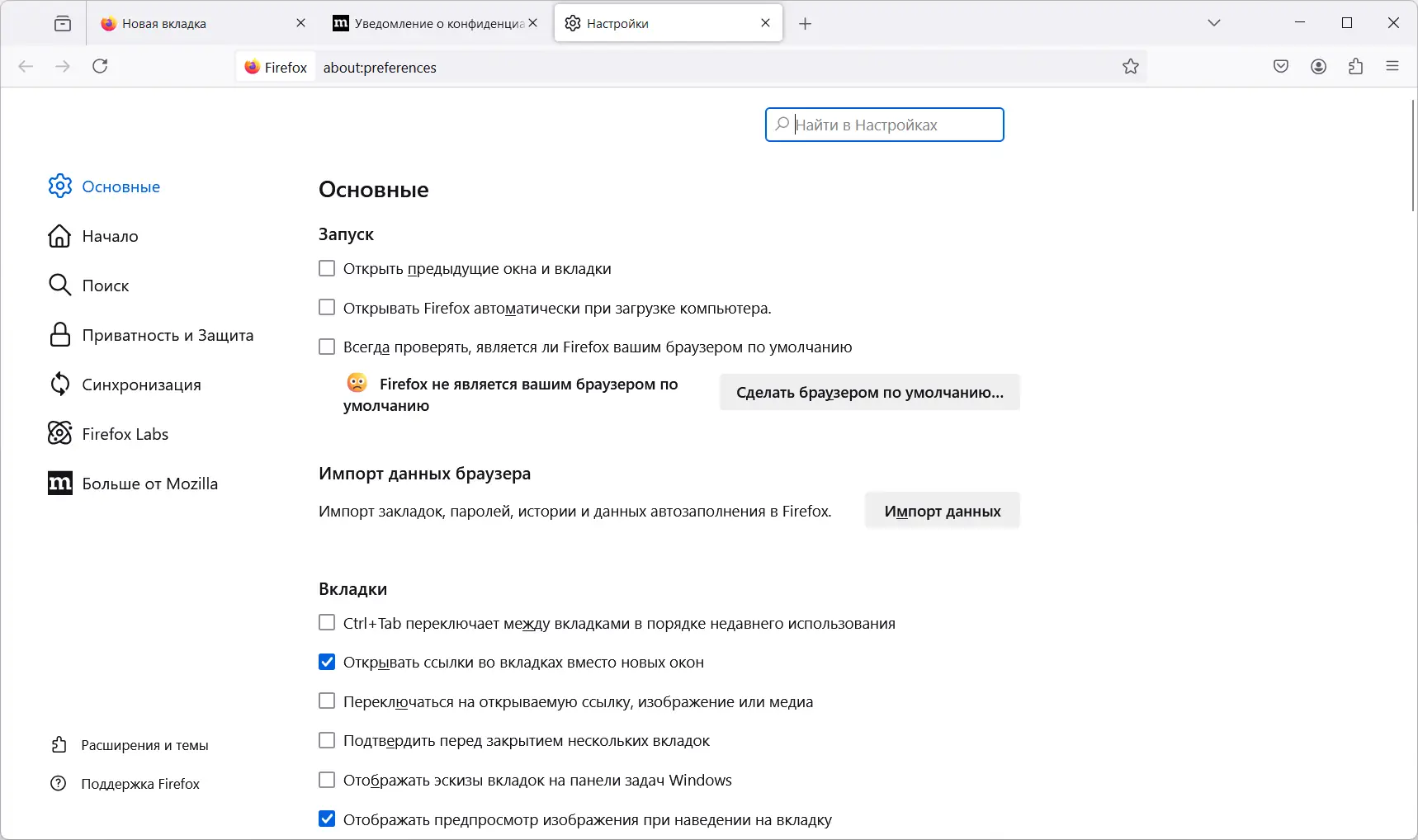
Task: Click the Найти в Настройках search field
Action: point(884,125)
